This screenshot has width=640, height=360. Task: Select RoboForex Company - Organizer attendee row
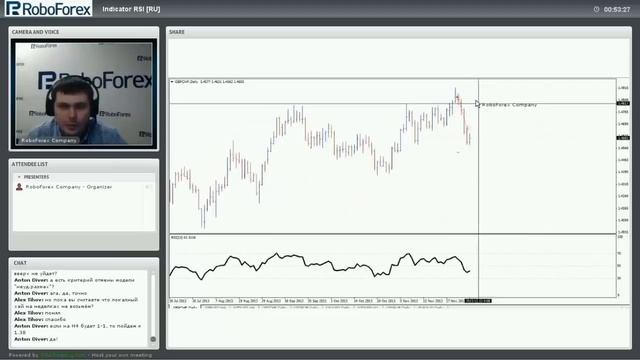[84, 187]
